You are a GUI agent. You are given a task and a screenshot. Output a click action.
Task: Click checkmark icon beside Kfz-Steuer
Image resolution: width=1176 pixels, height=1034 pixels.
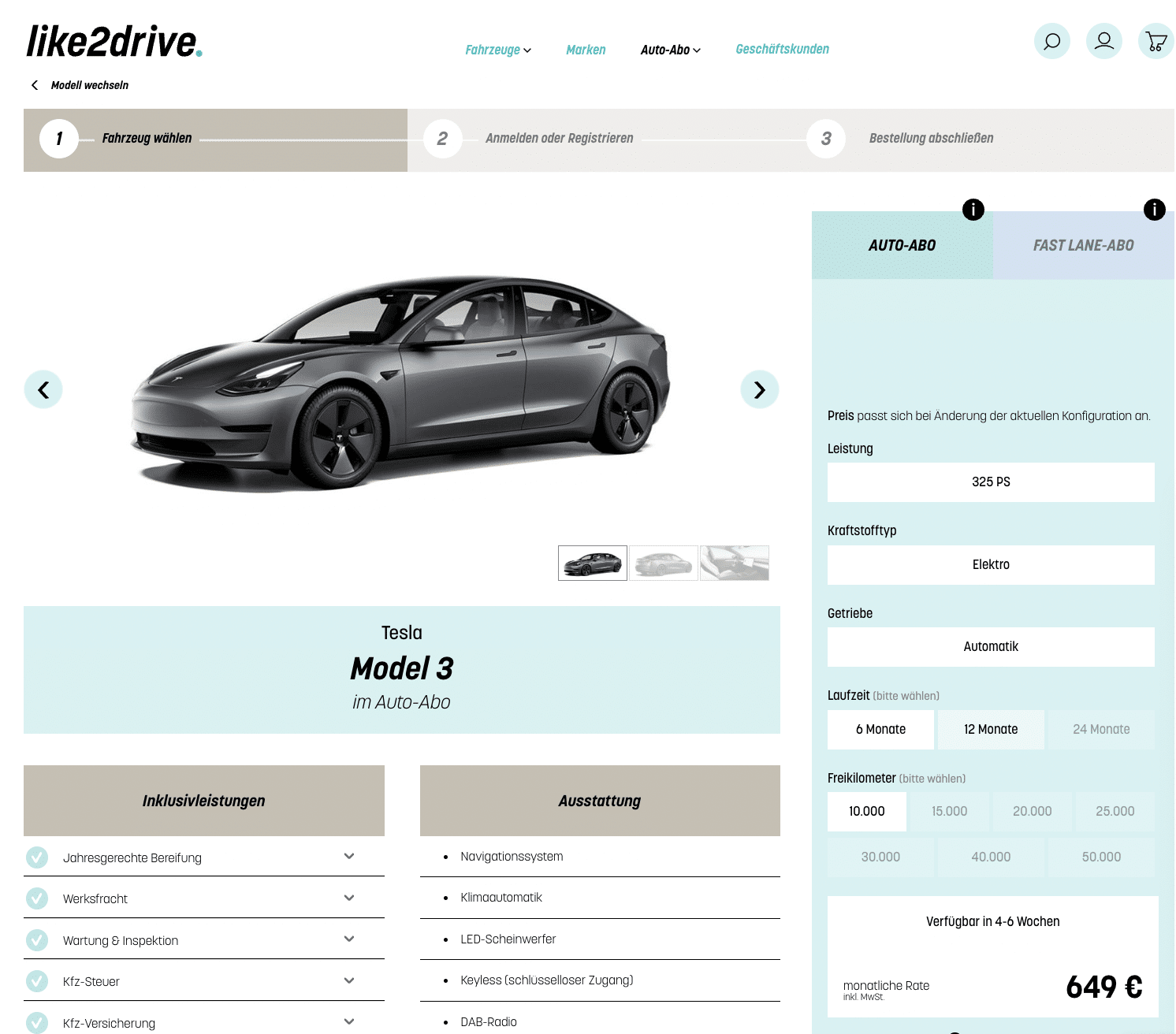(x=37, y=980)
